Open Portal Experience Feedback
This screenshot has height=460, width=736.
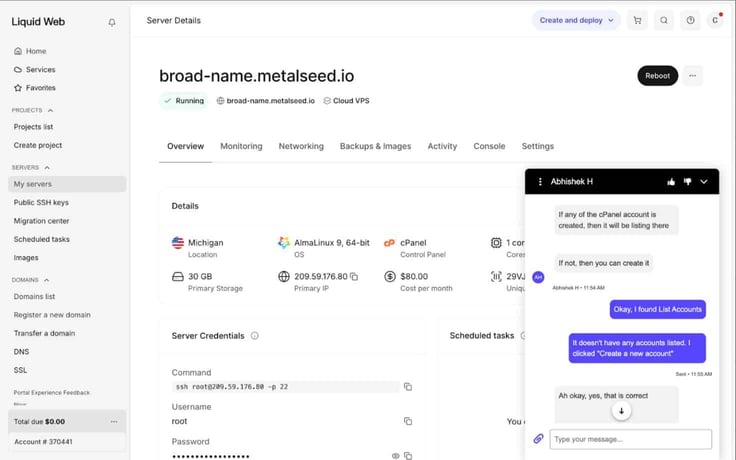pyautogui.click(x=52, y=392)
